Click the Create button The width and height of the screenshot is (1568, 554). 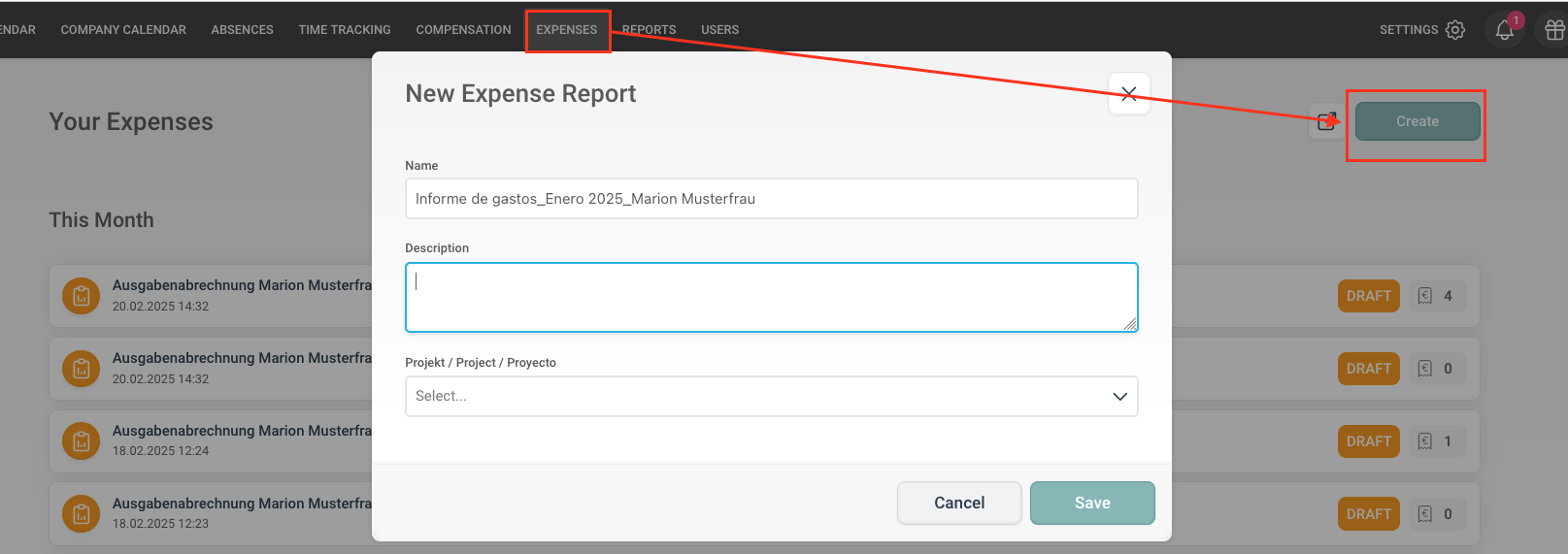click(1418, 121)
